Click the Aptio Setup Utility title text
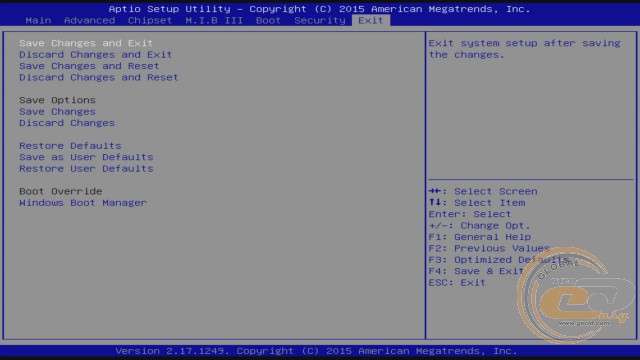Screen dimensions: 640x360 coord(319,9)
